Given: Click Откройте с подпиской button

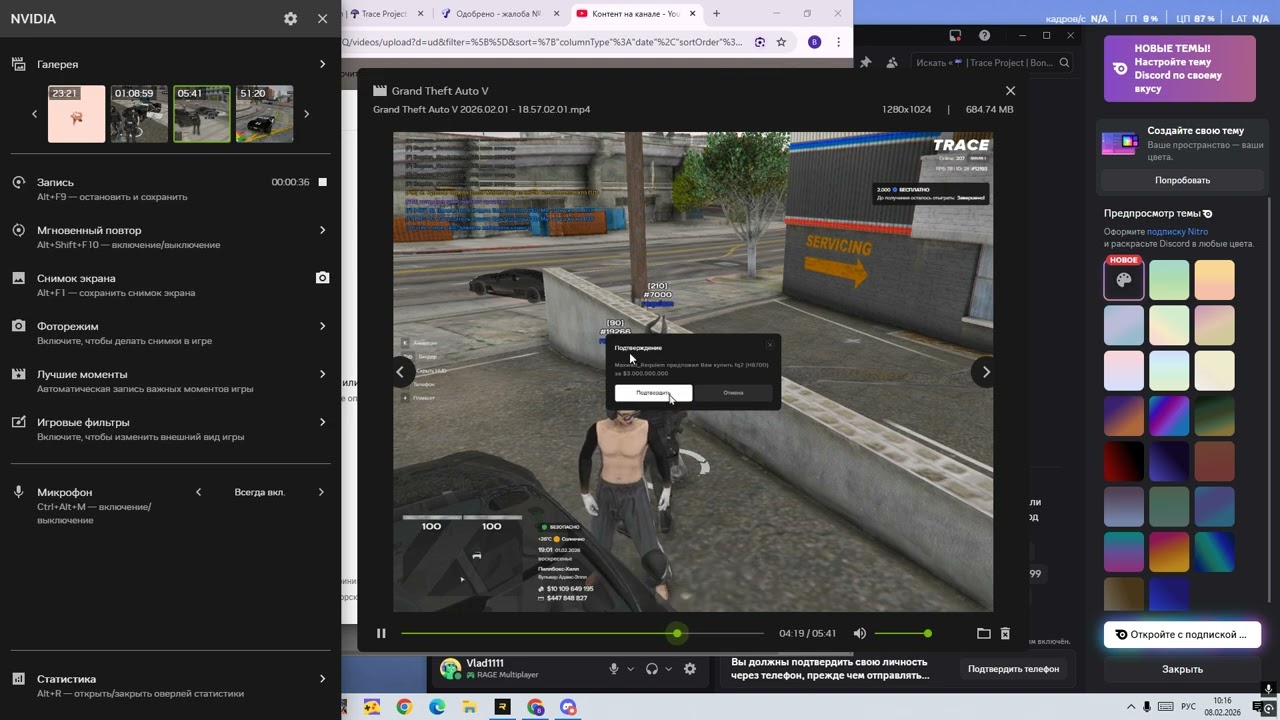Looking at the screenshot, I should (1182, 634).
